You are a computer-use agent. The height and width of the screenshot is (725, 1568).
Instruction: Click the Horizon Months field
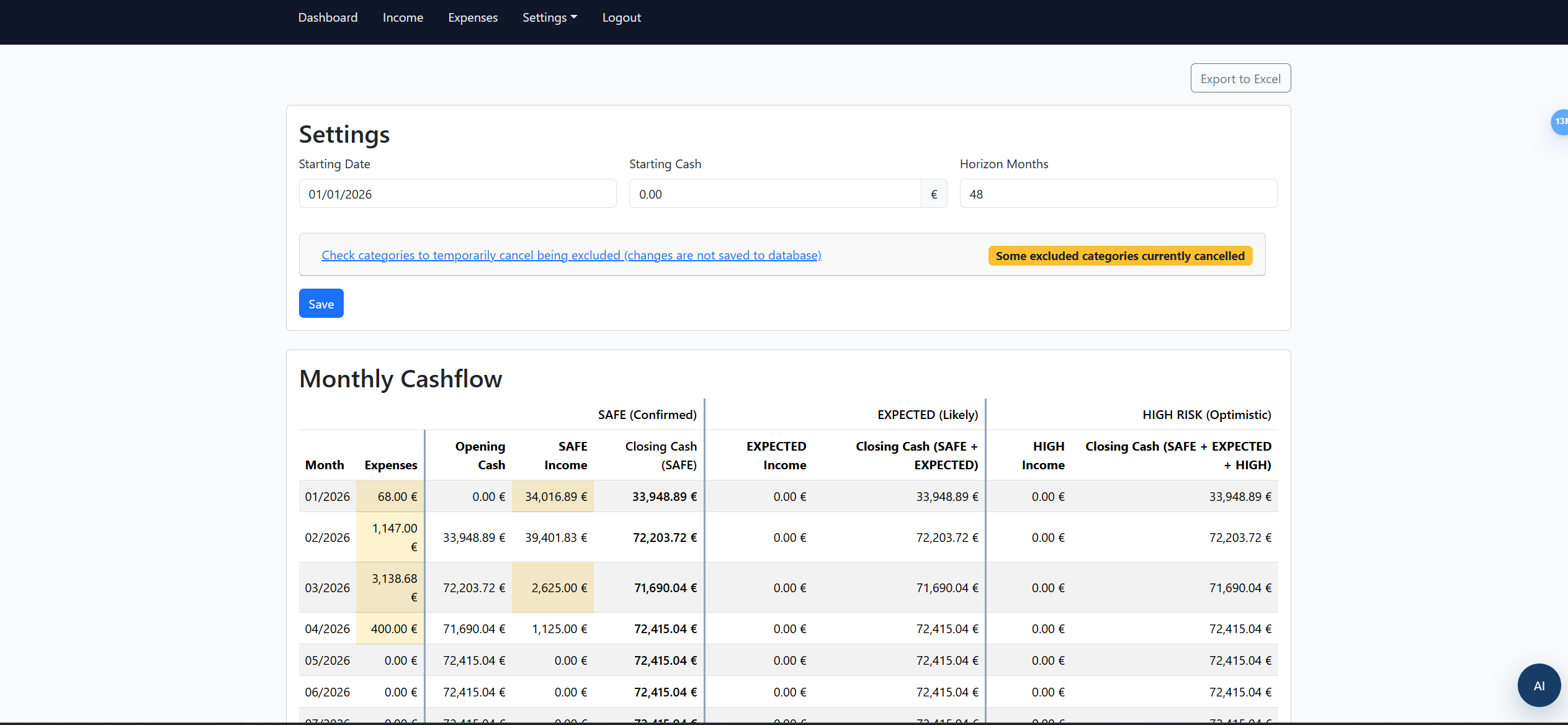[x=1118, y=194]
